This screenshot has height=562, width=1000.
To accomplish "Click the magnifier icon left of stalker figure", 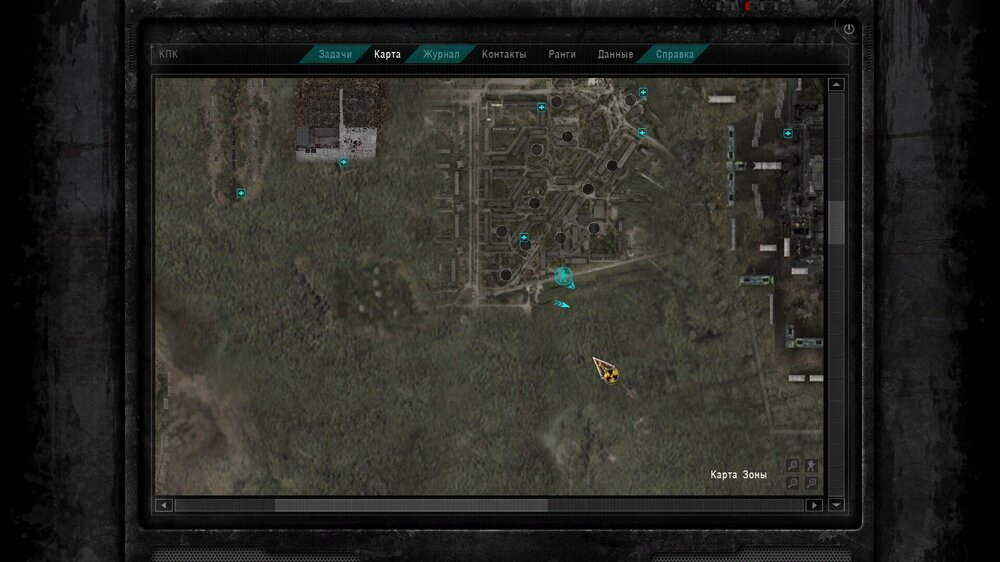I will 793,465.
